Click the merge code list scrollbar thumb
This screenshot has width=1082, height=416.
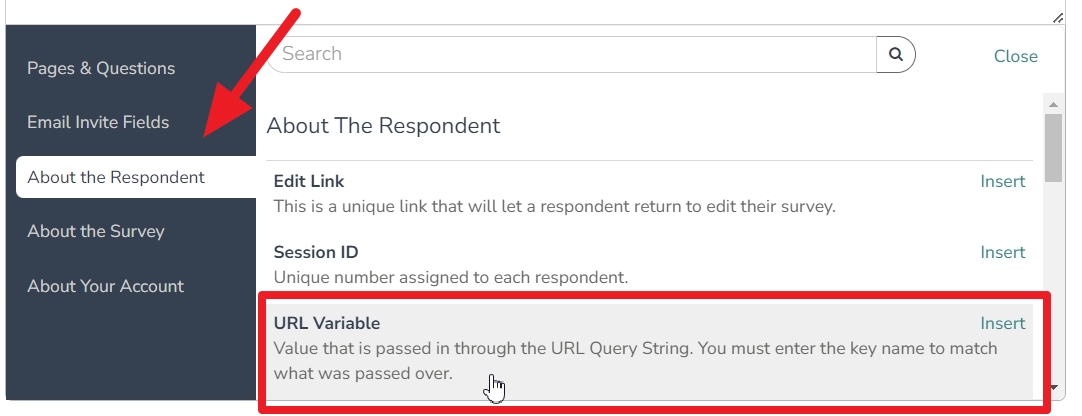[x=1053, y=148]
